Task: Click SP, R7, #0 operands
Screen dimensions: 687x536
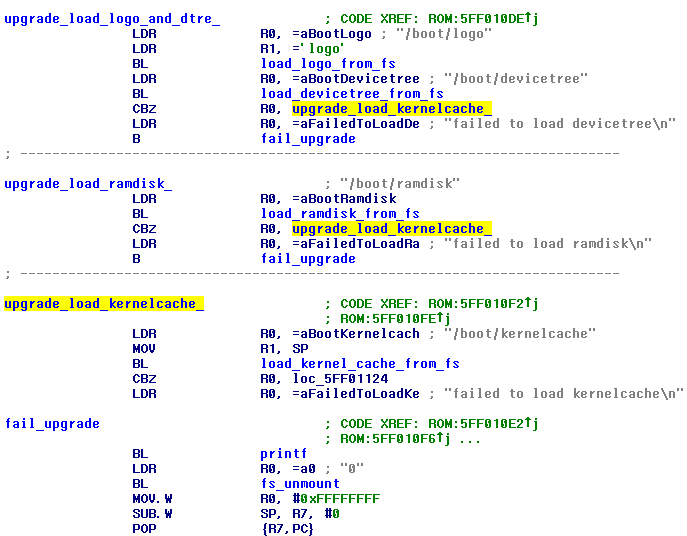Action: (300, 514)
